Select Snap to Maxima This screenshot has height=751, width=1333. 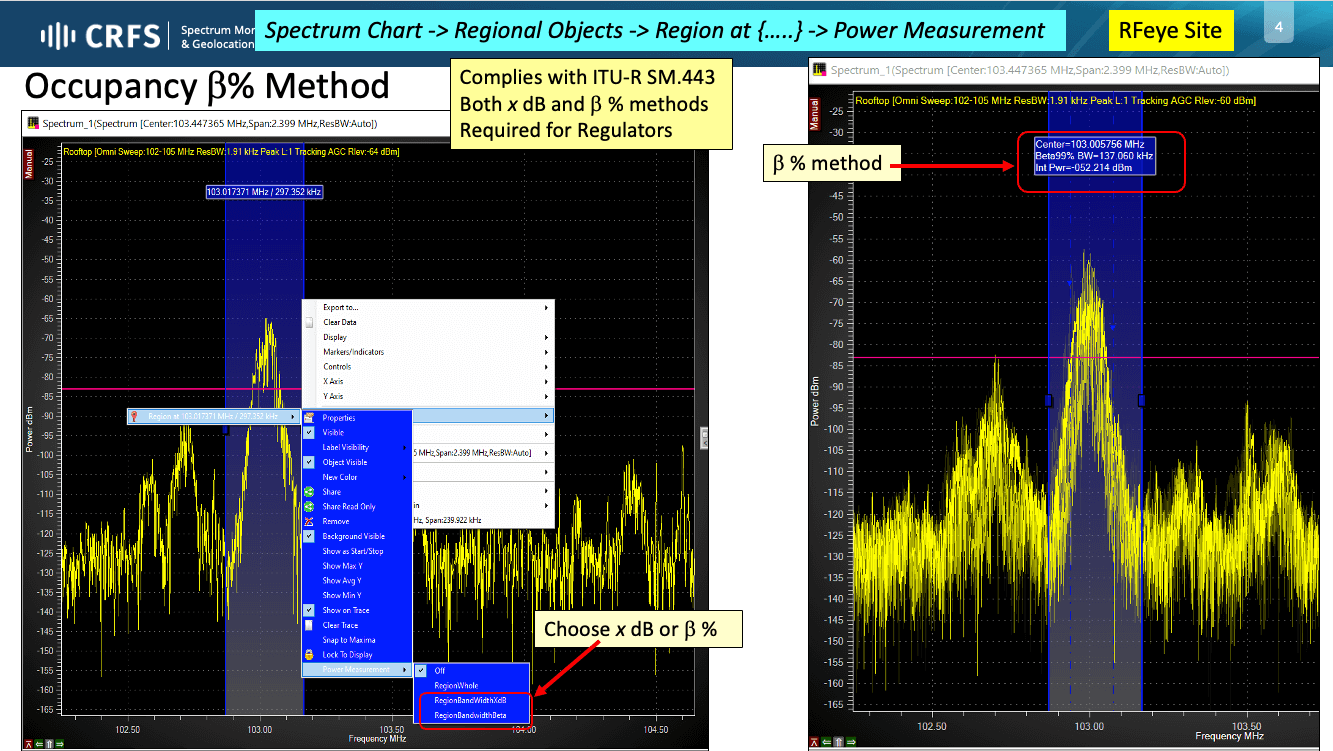pos(356,640)
